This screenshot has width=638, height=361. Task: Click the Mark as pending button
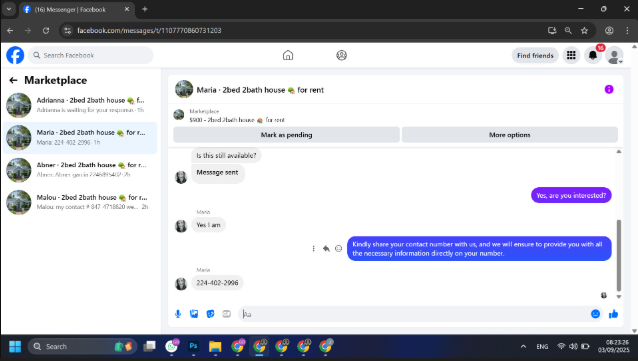286,135
